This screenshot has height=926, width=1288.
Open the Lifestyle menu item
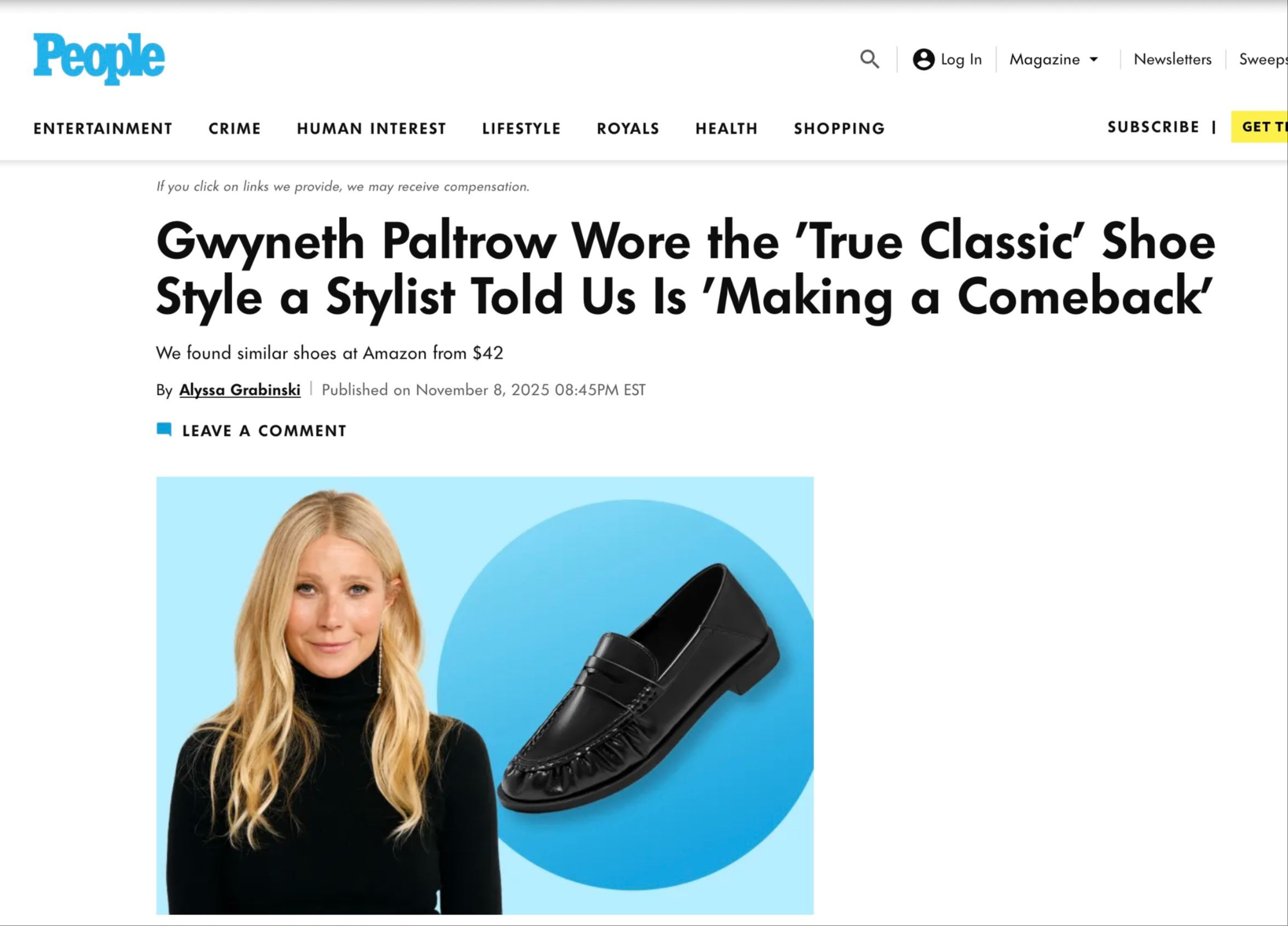(521, 129)
